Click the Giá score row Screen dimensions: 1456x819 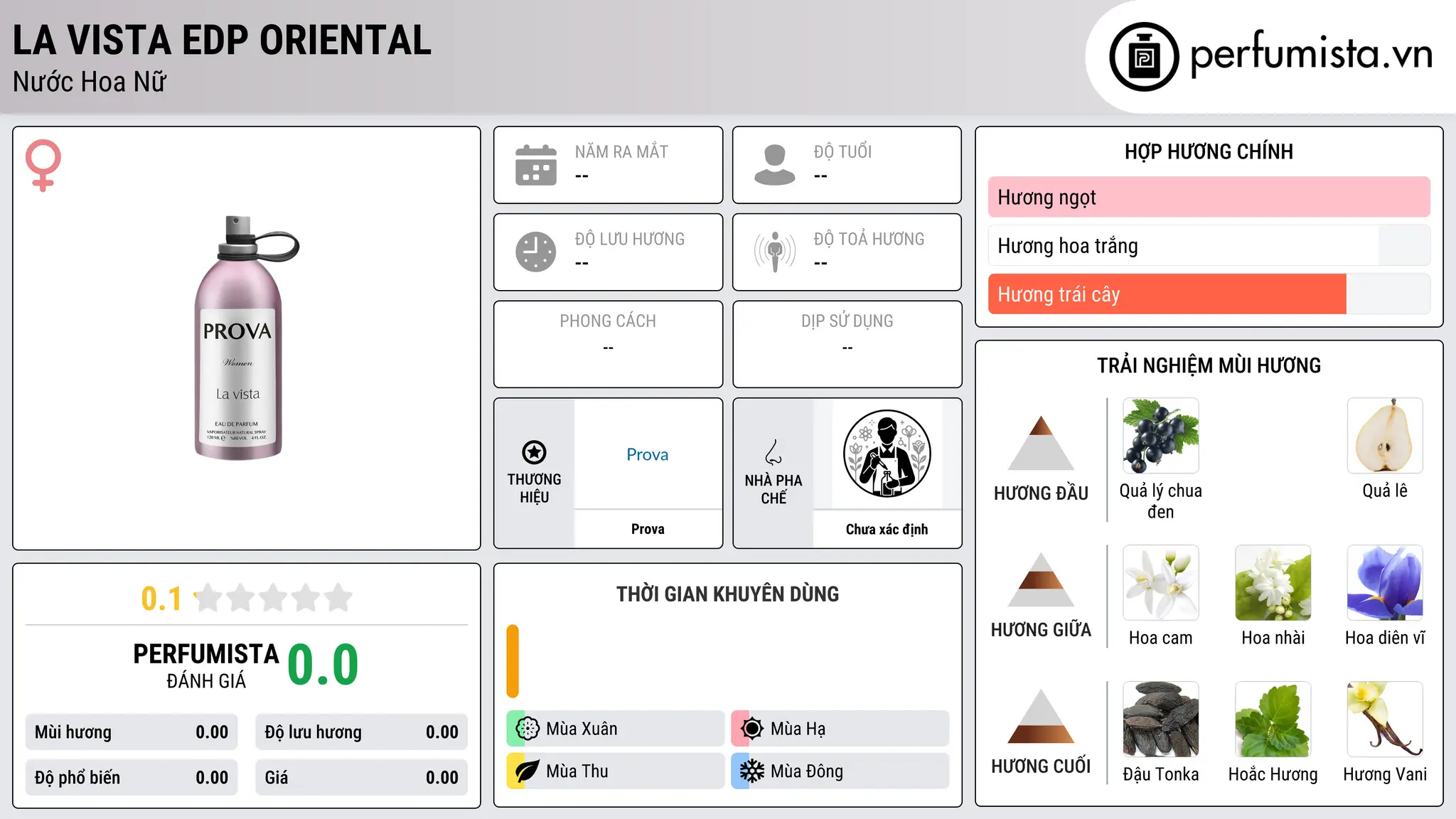(361, 778)
